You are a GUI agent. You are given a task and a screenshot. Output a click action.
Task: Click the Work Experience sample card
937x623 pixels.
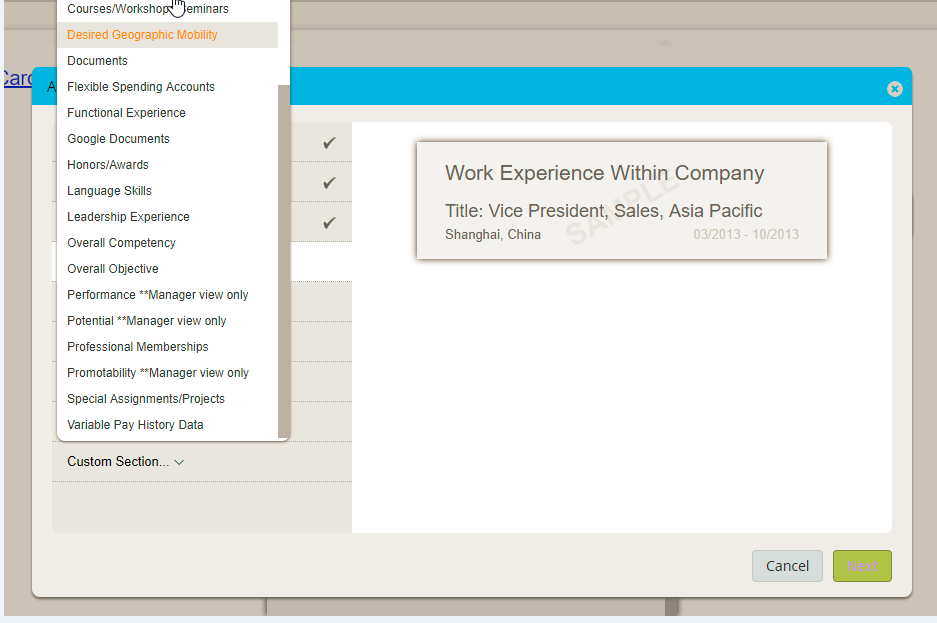click(621, 200)
